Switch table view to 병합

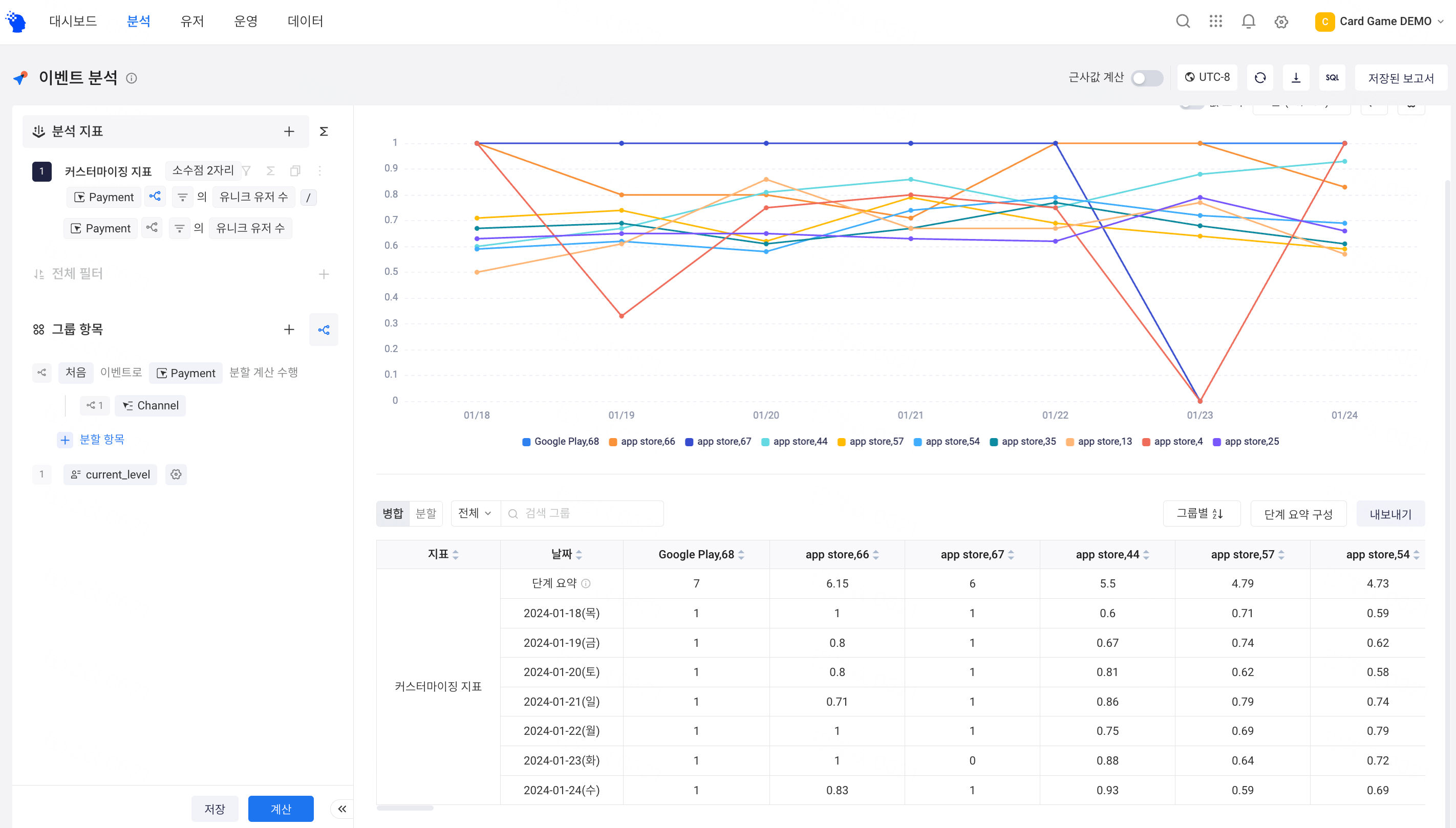pos(393,513)
